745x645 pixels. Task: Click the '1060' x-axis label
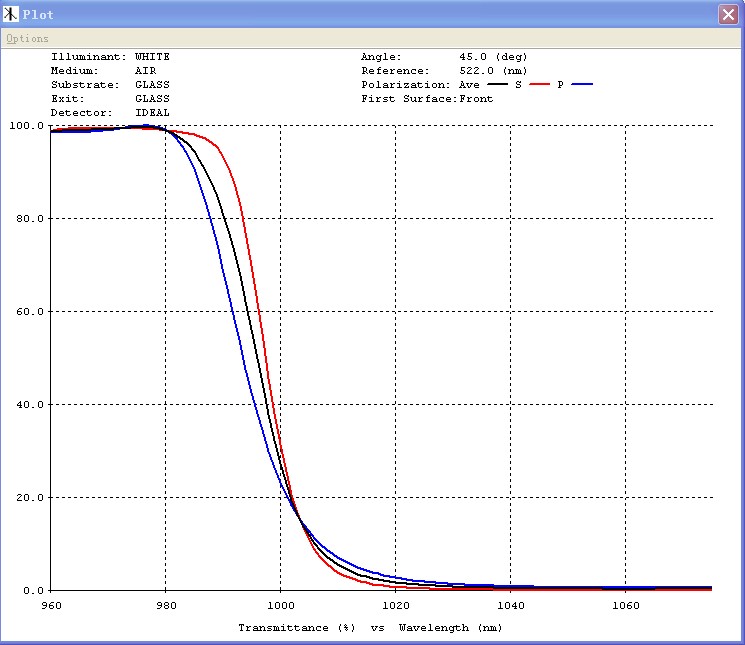pyautogui.click(x=626, y=606)
